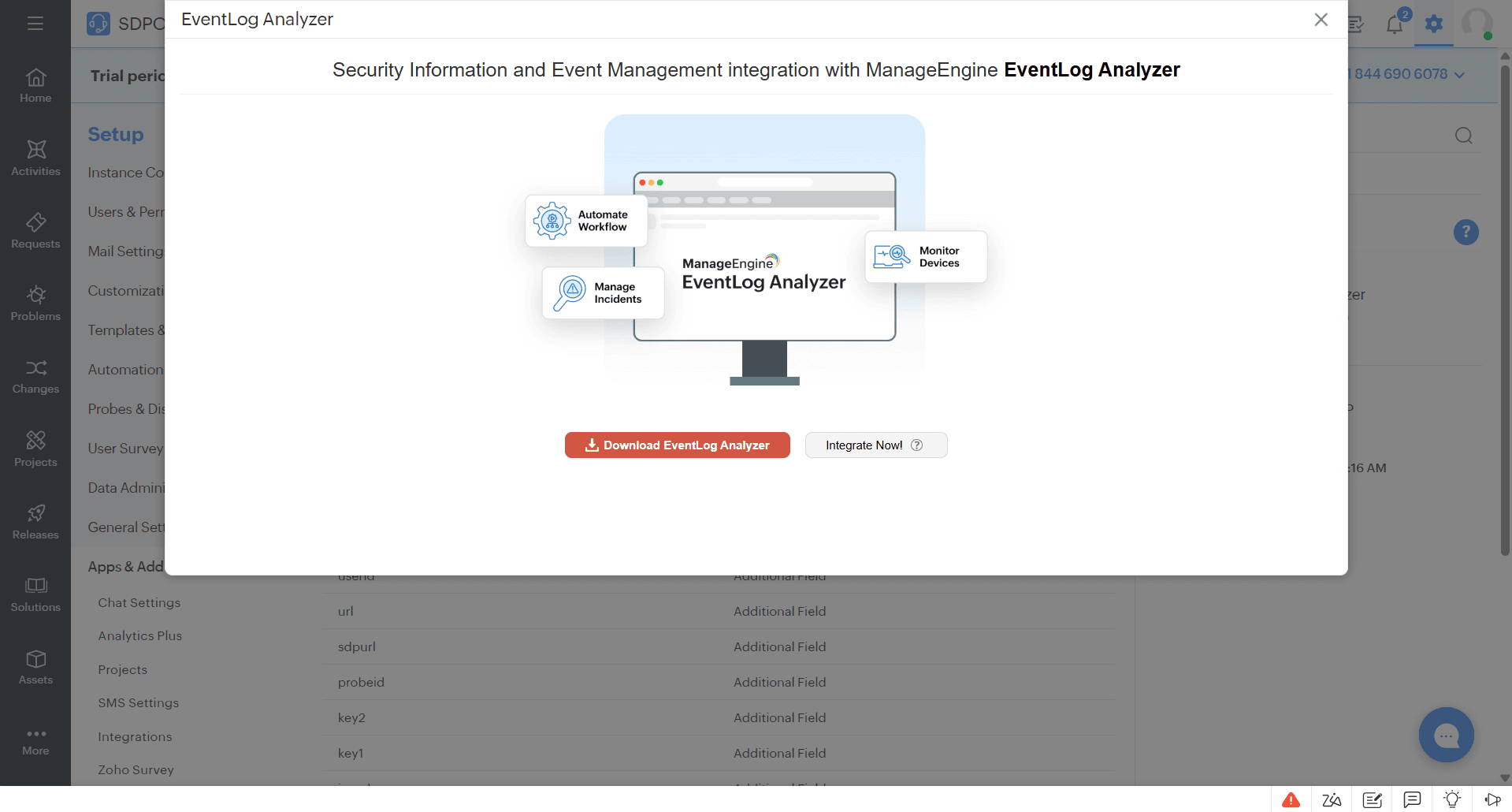Image resolution: width=1512 pixels, height=812 pixels.
Task: Click the SDP logo icon
Action: click(98, 24)
